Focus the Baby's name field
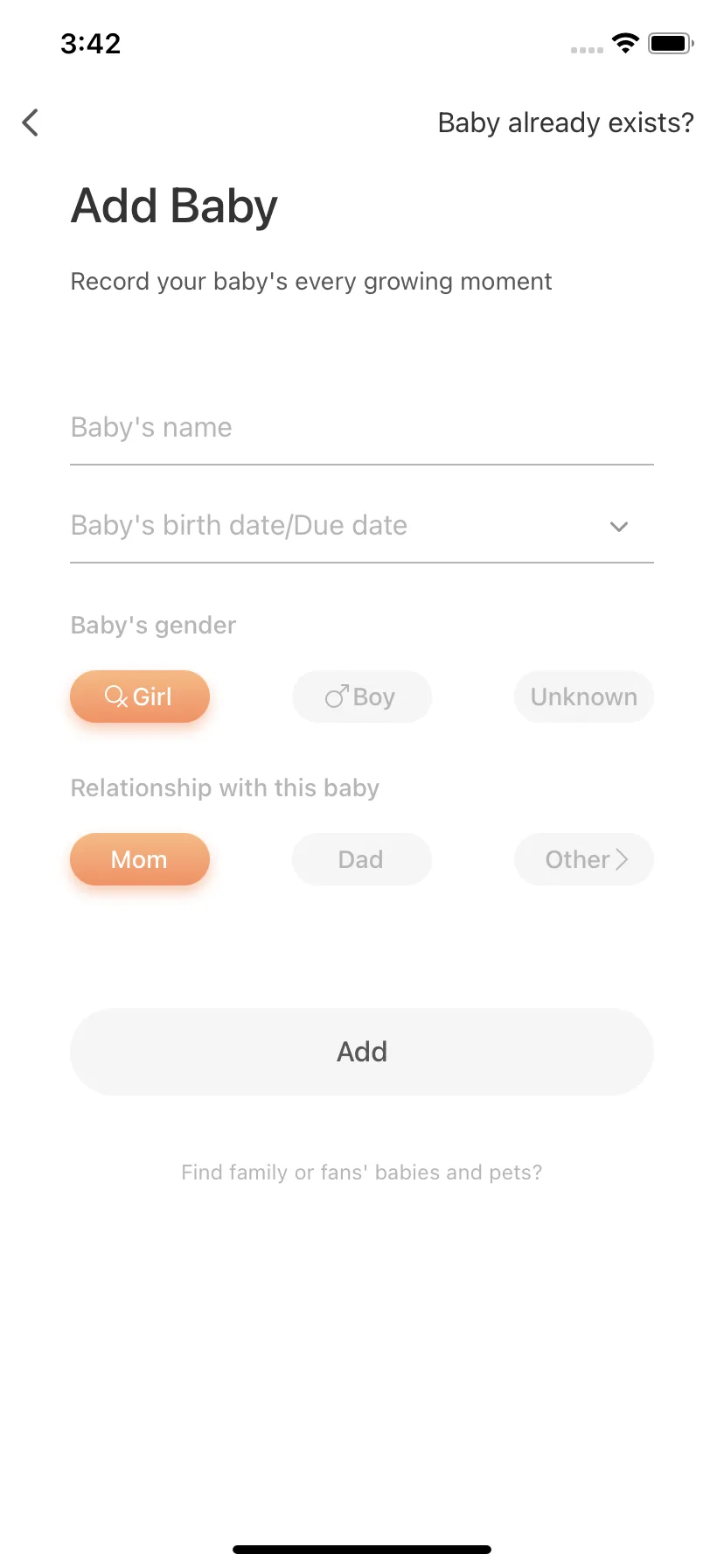The image size is (724, 1568). coord(362,428)
